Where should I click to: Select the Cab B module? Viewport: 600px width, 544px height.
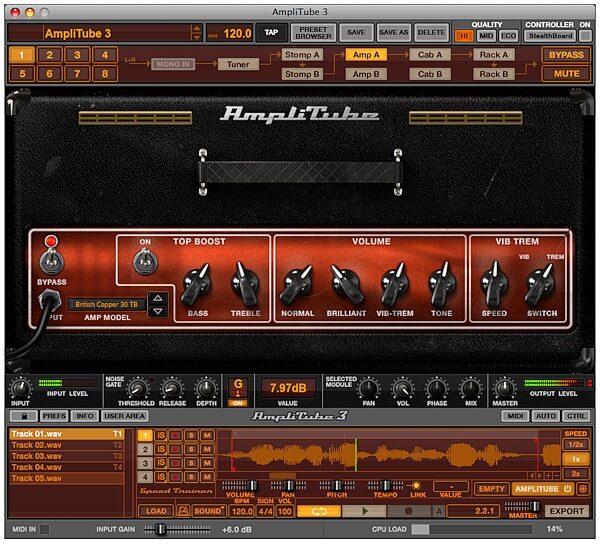pos(430,74)
